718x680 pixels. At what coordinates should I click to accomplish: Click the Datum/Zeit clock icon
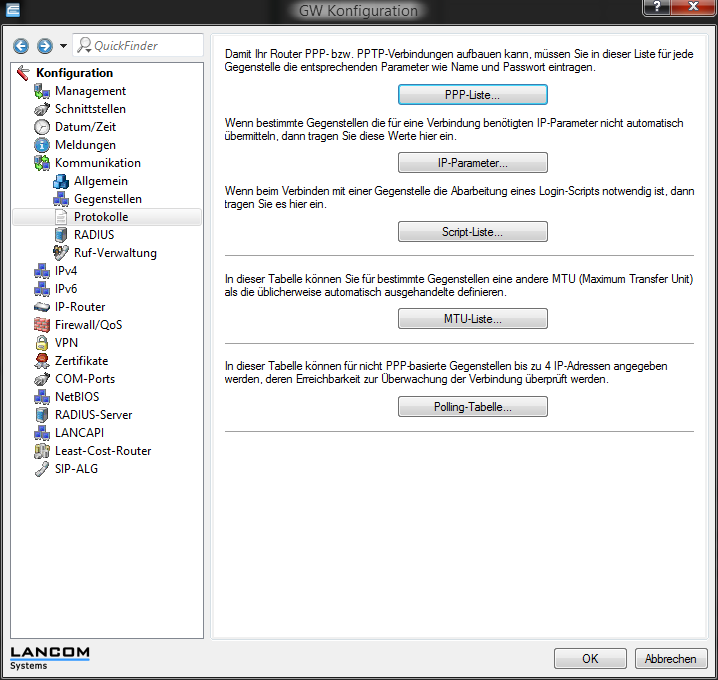(41, 127)
